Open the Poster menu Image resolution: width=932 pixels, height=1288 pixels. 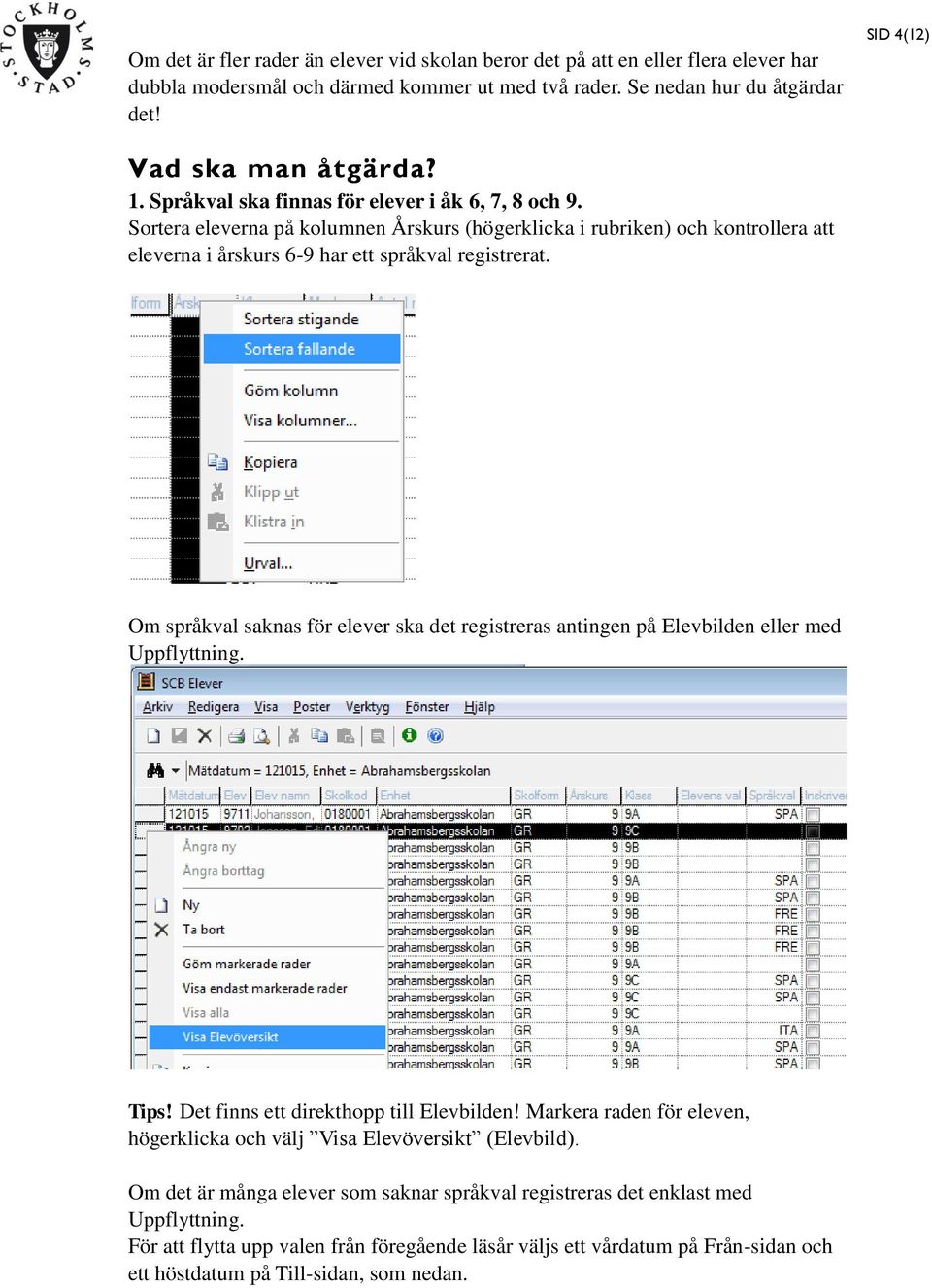(312, 707)
